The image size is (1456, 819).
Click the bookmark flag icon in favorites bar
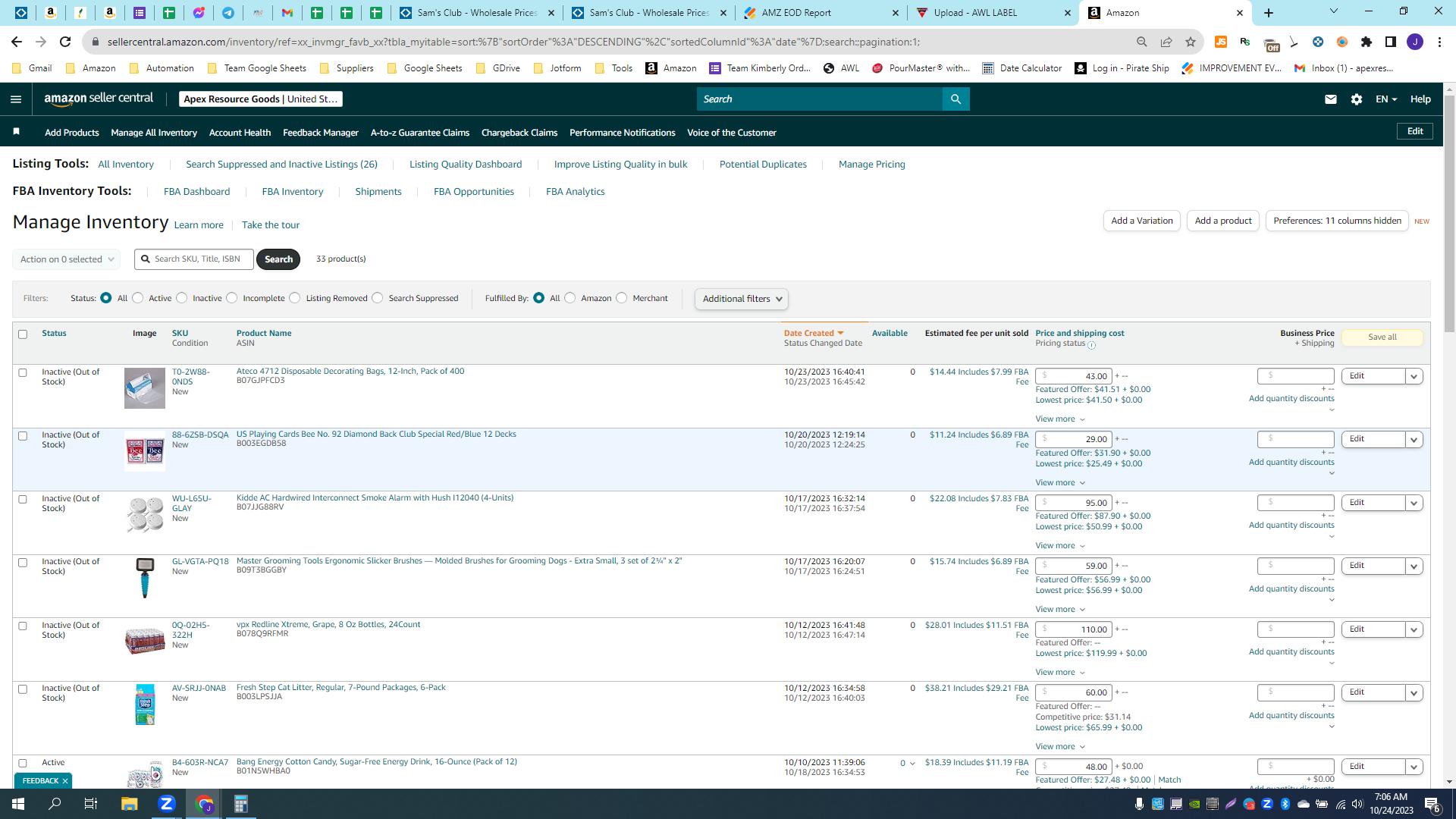(x=17, y=132)
